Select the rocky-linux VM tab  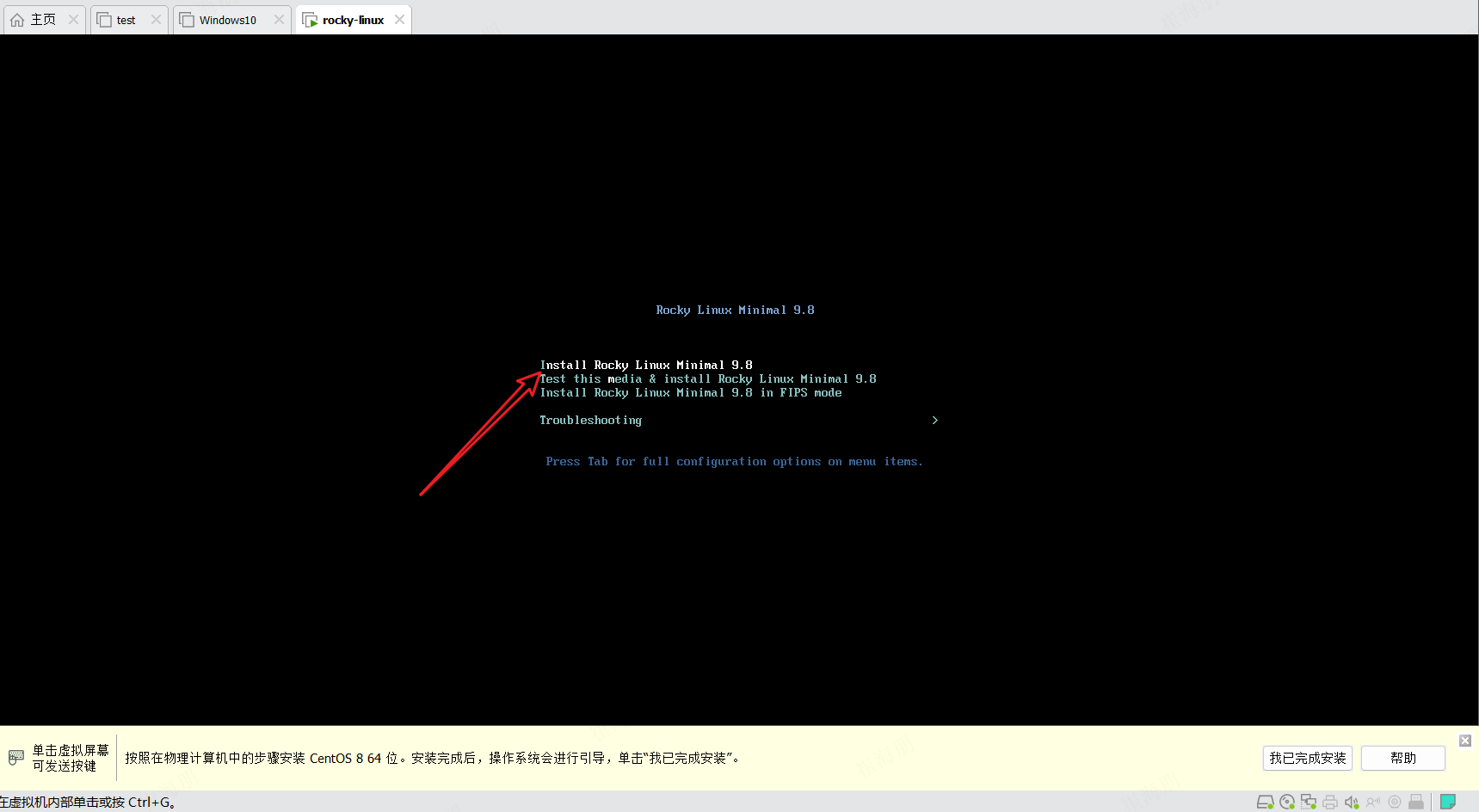[353, 20]
